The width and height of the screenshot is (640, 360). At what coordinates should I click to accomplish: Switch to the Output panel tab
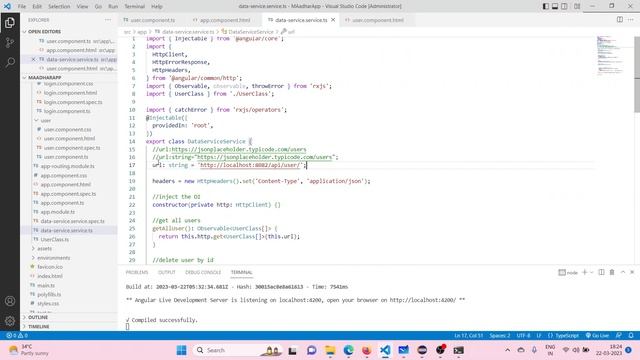pos(167,272)
